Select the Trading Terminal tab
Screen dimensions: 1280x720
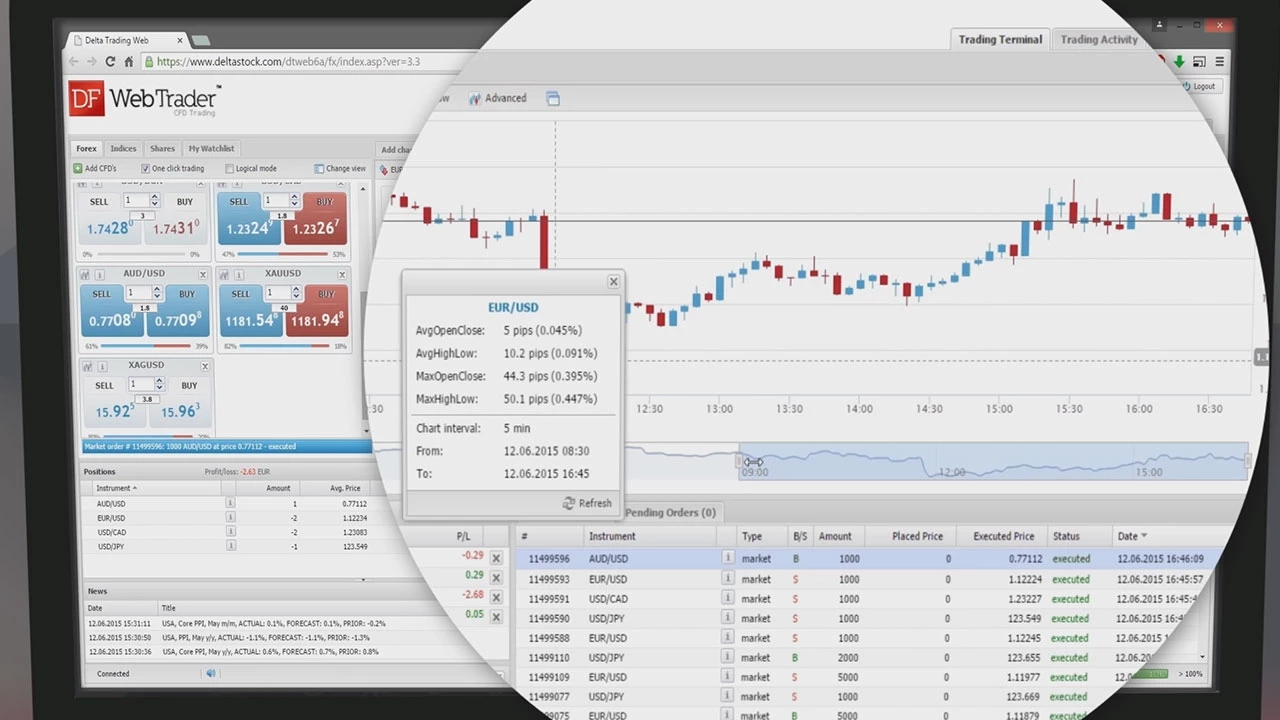point(1000,39)
